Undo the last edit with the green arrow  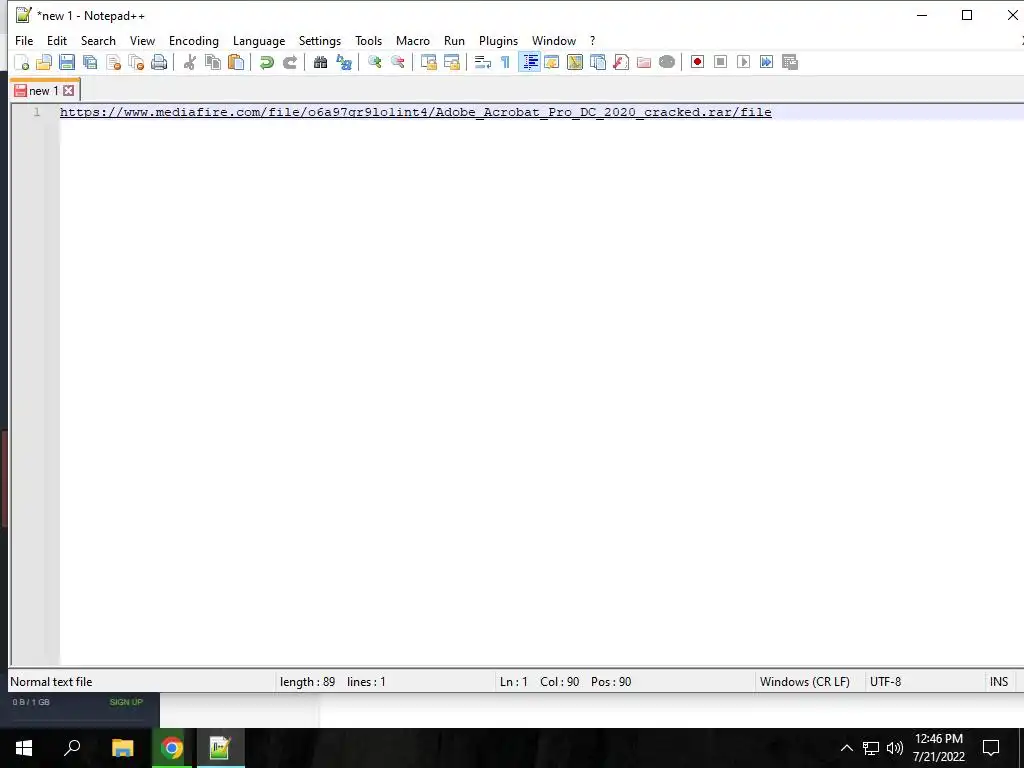(266, 62)
